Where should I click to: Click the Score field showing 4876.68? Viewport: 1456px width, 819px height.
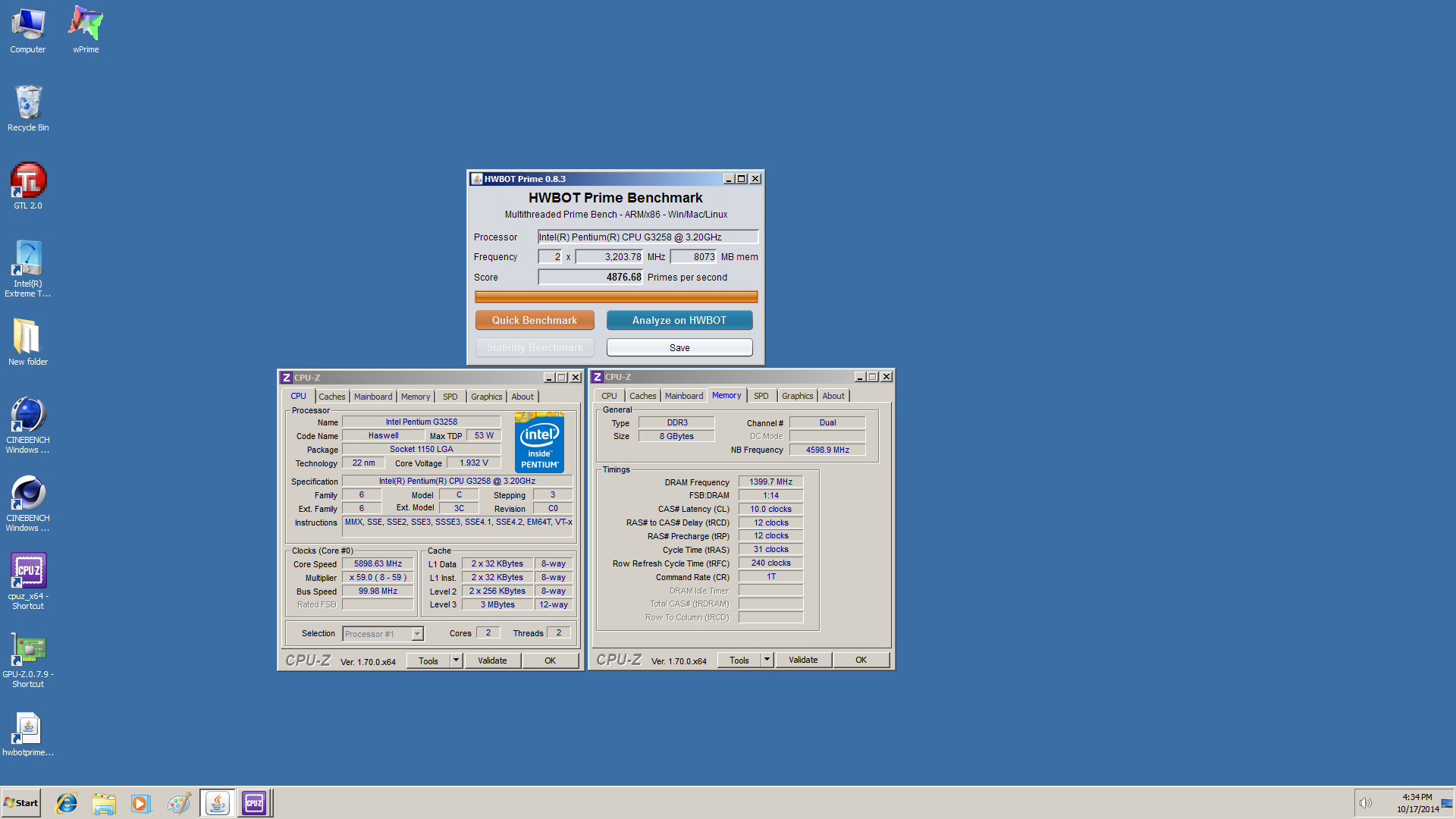pos(591,278)
